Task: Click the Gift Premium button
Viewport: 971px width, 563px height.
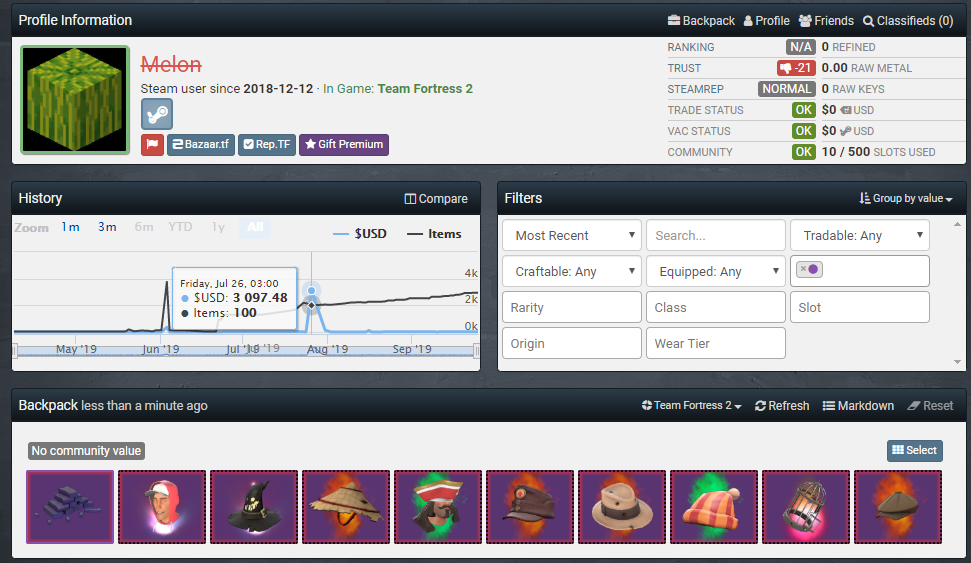Action: tap(344, 144)
